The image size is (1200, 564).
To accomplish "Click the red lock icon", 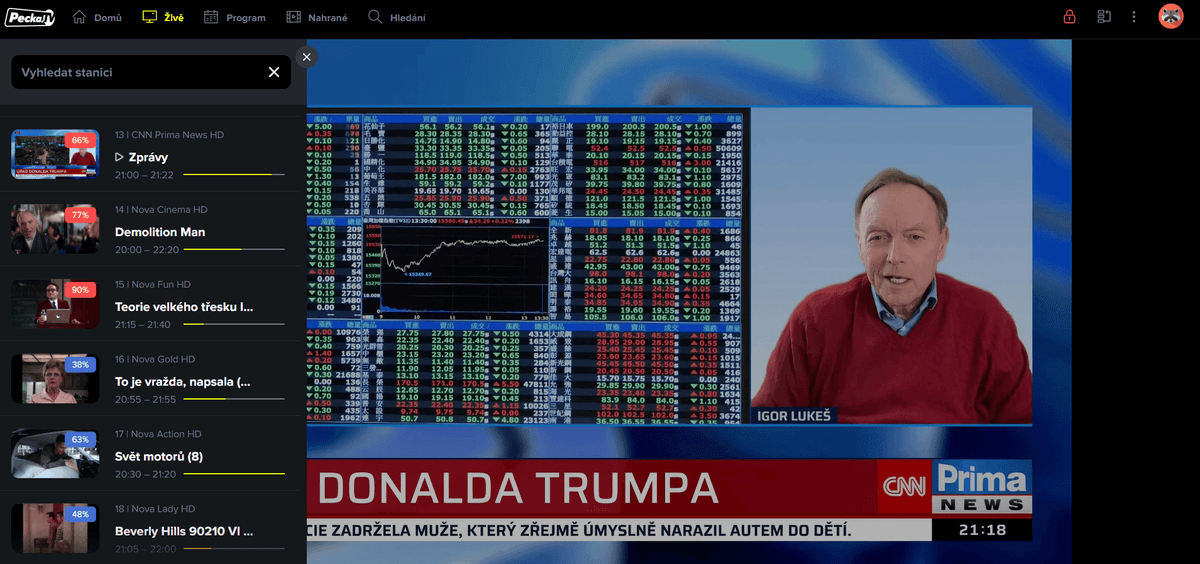I will click(x=1069, y=17).
